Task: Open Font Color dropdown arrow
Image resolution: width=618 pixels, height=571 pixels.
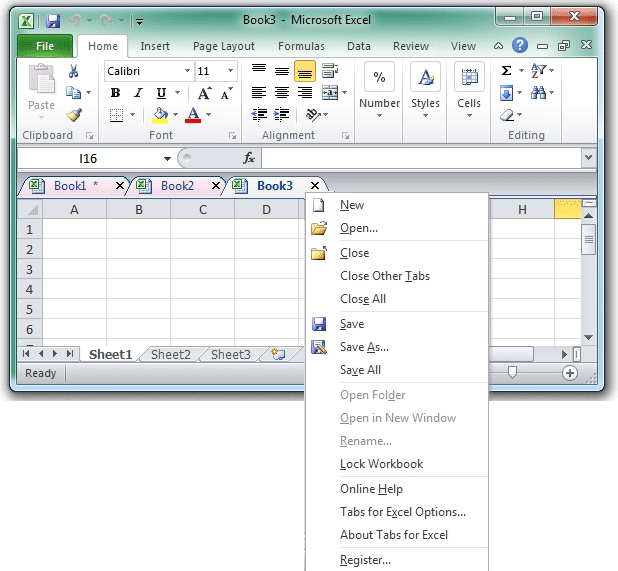Action: point(208,115)
